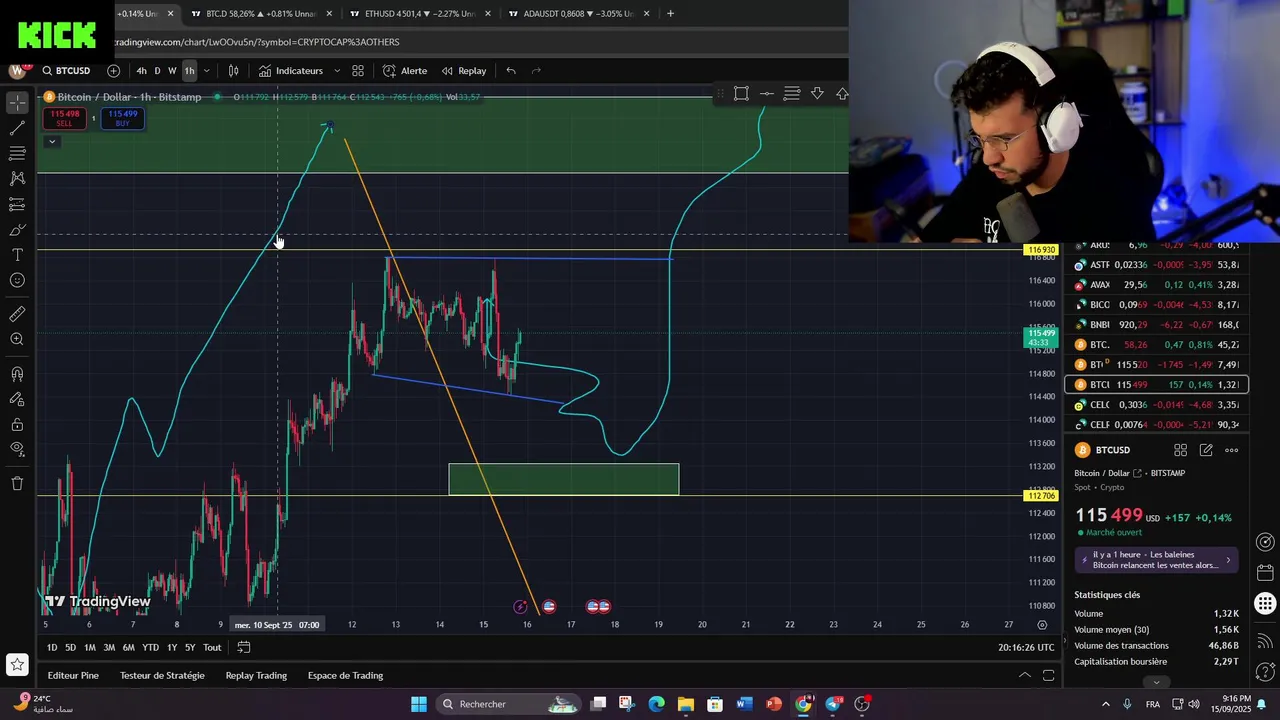Open the Rechercher taskbar search box
The width and height of the screenshot is (1280, 720).
pyautogui.click(x=507, y=704)
